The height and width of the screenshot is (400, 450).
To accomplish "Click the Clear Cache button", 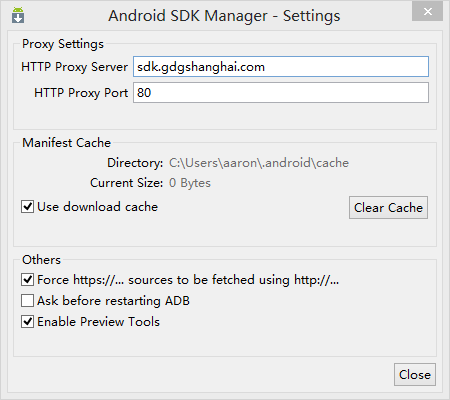I will (x=388, y=208).
